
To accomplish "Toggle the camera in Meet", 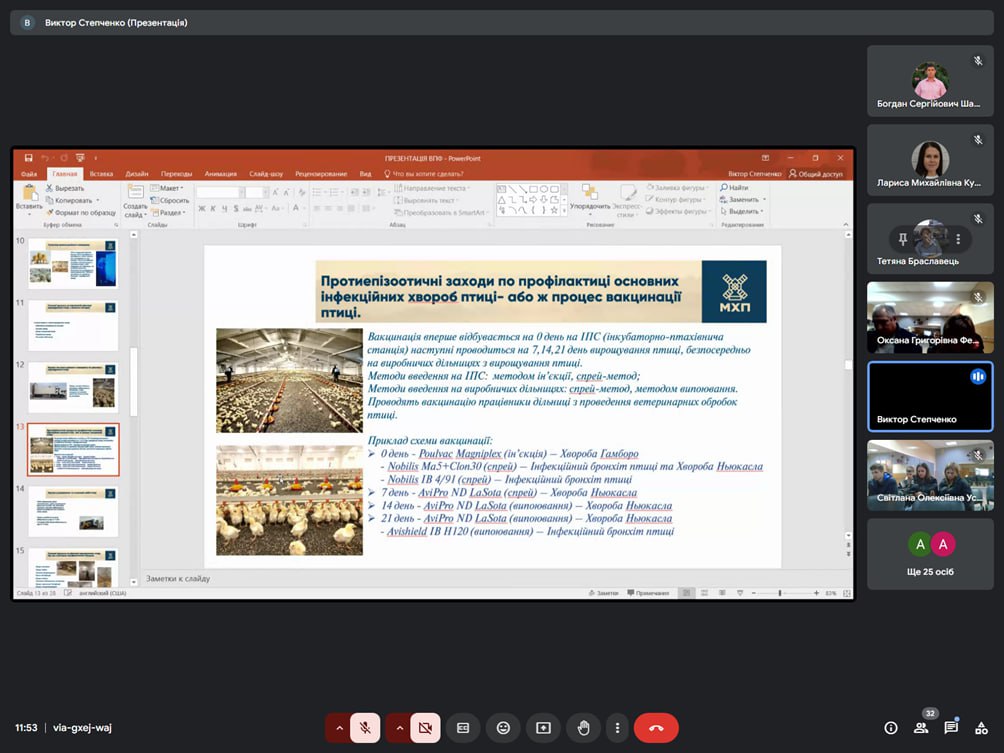I will click(x=425, y=728).
